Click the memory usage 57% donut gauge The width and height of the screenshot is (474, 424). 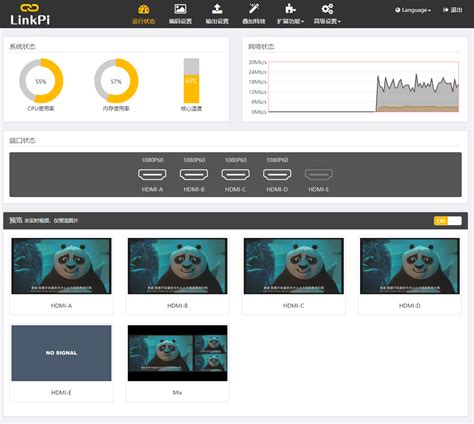pos(116,81)
